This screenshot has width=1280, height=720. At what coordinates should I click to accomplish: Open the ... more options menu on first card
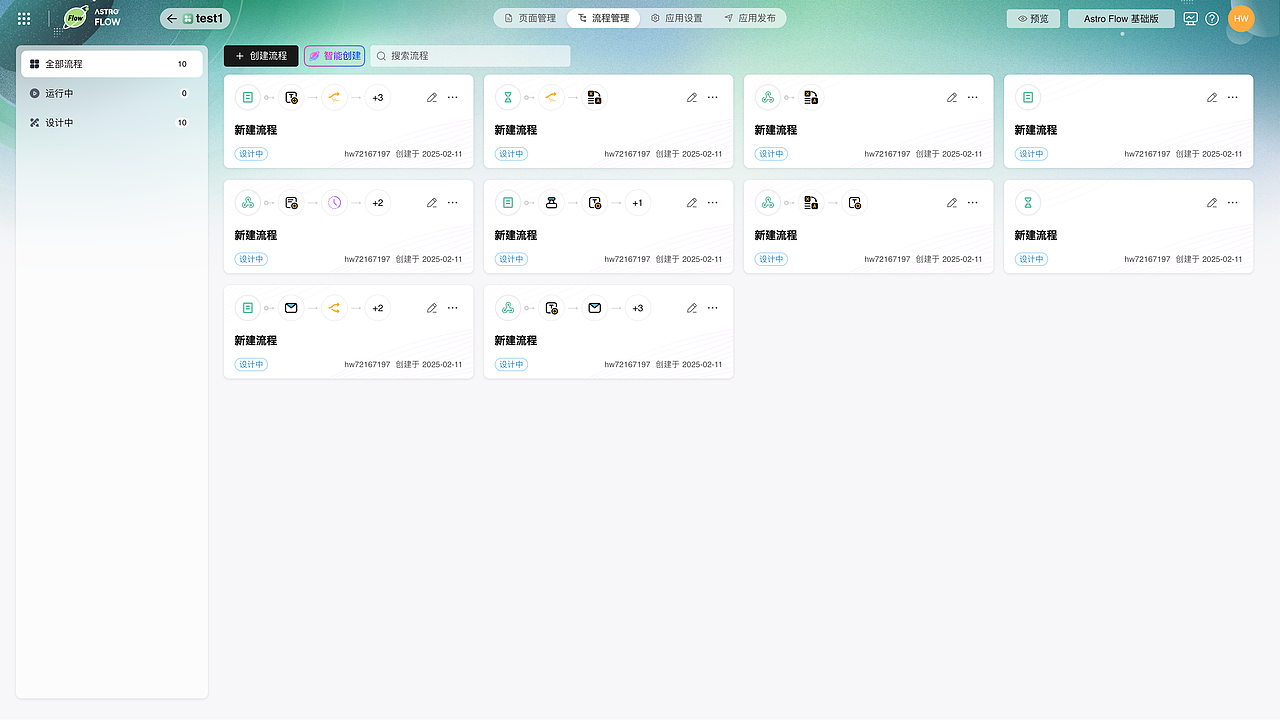(x=452, y=97)
